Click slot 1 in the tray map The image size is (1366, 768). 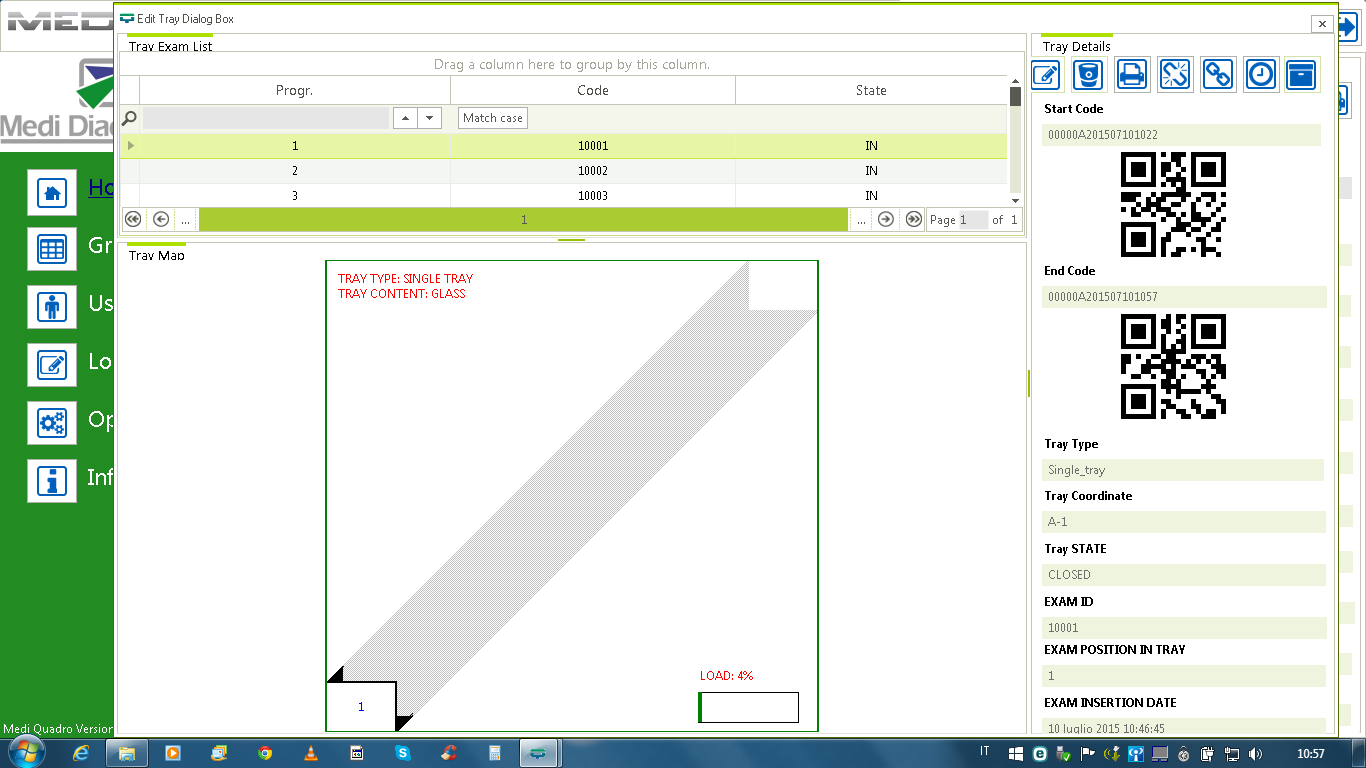(x=361, y=707)
